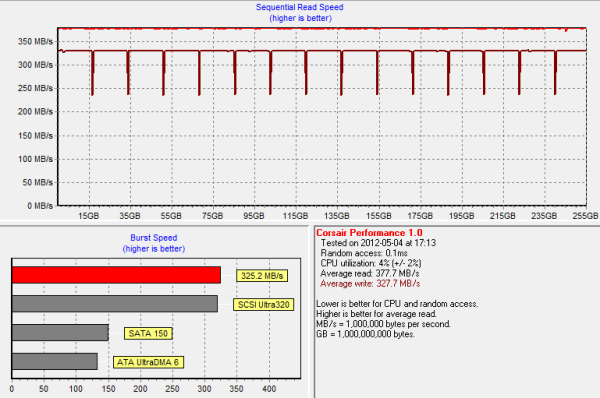The width and height of the screenshot is (600, 398).
Task: Click the '135GB' x-axis label
Action: click(337, 216)
